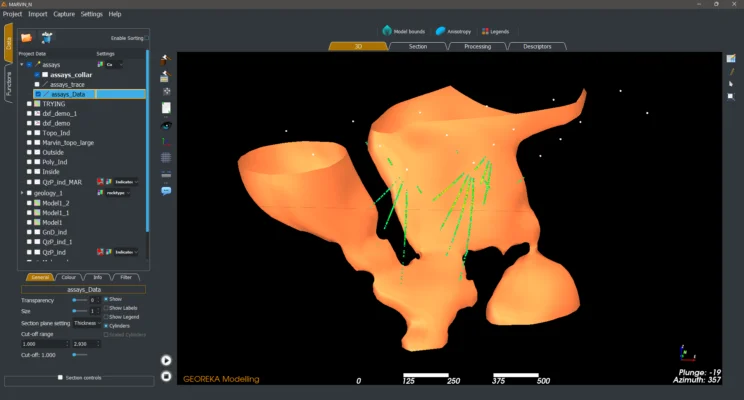
Task: Switch to the Colour properties tab
Action: point(69,277)
